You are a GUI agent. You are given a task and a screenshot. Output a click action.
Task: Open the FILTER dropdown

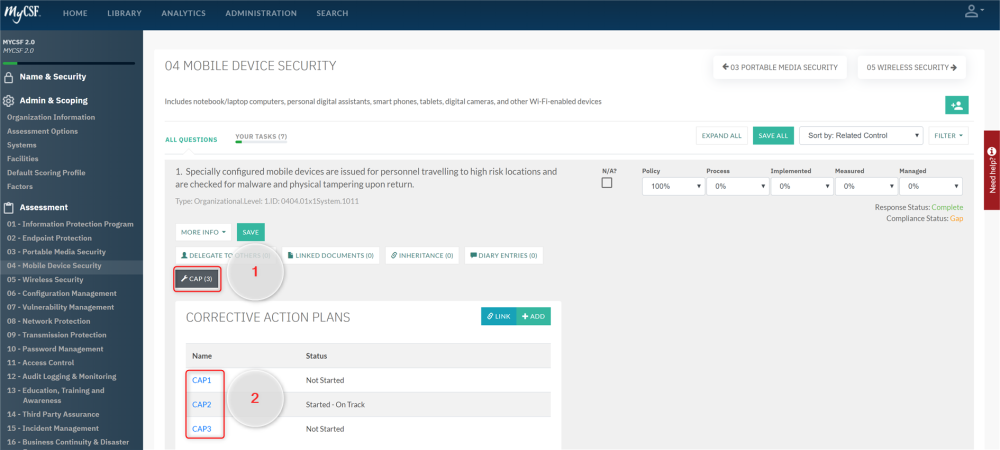pos(948,135)
